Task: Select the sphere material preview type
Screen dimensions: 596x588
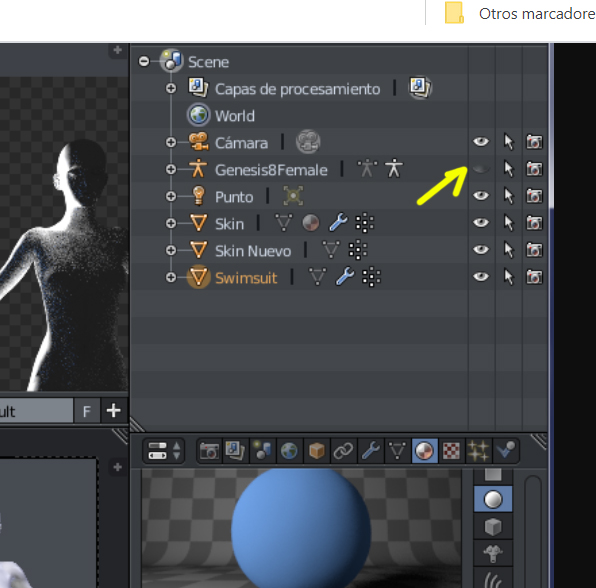Action: 493,499
